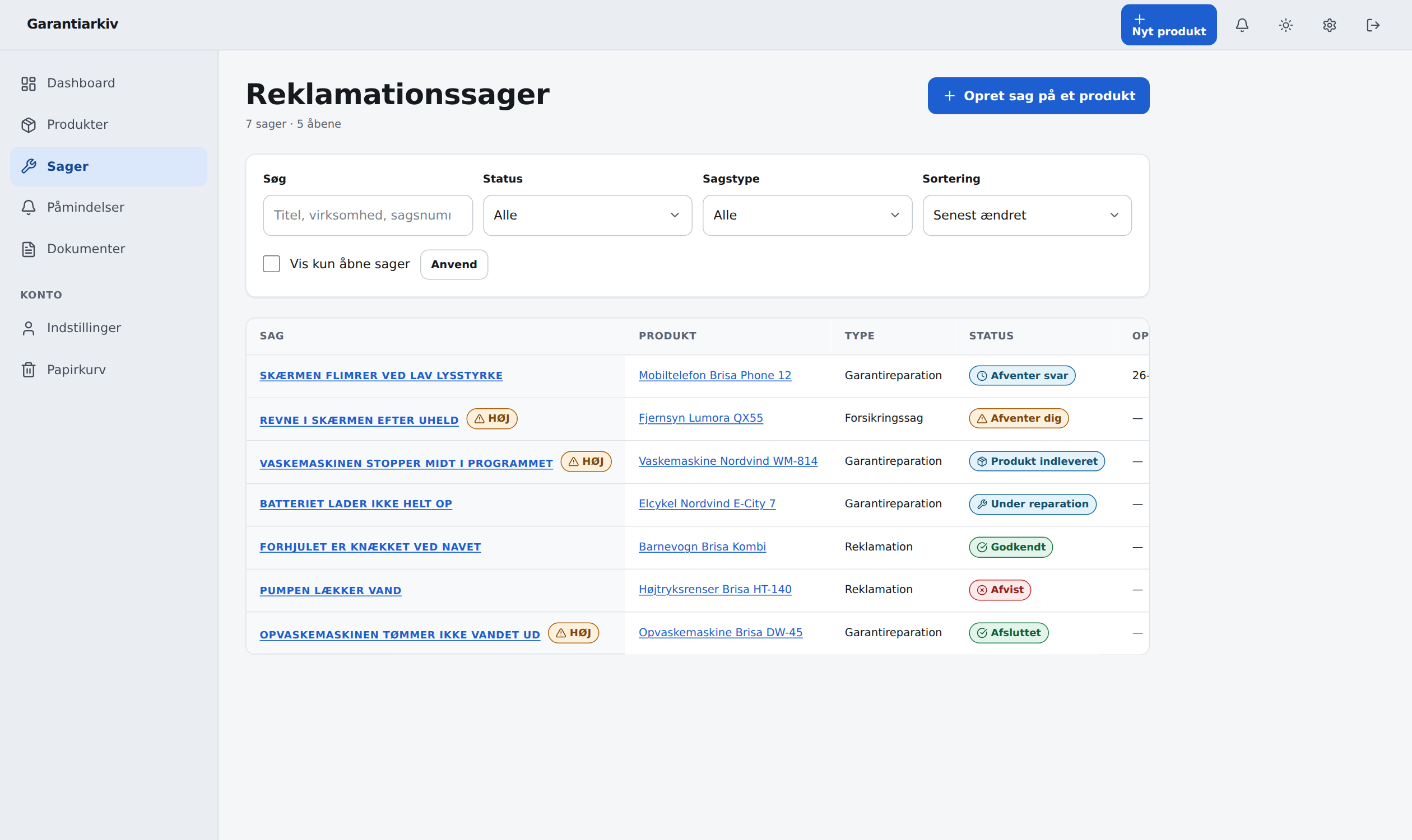Open settings gear icon in header

coord(1329,25)
